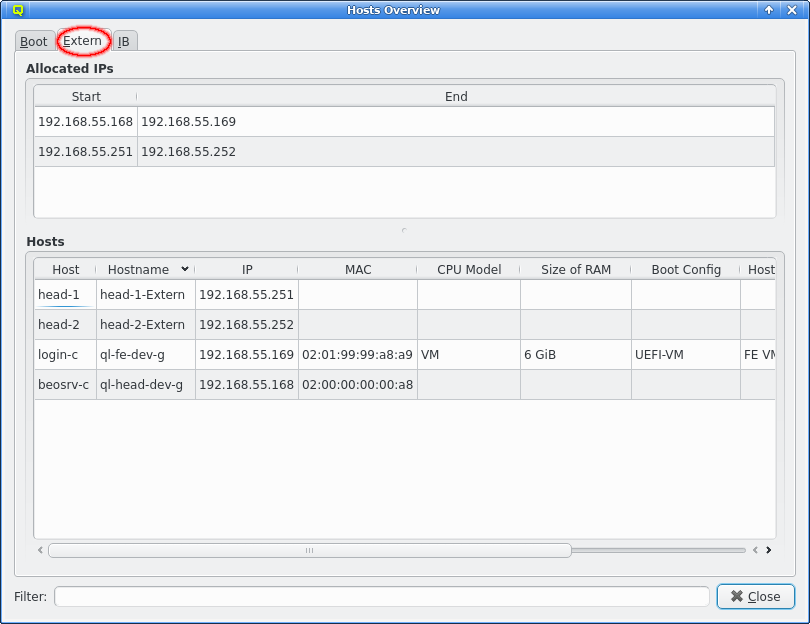Screen dimensions: 810x624
Task: Click the application icon in title bar
Action: (18, 10)
